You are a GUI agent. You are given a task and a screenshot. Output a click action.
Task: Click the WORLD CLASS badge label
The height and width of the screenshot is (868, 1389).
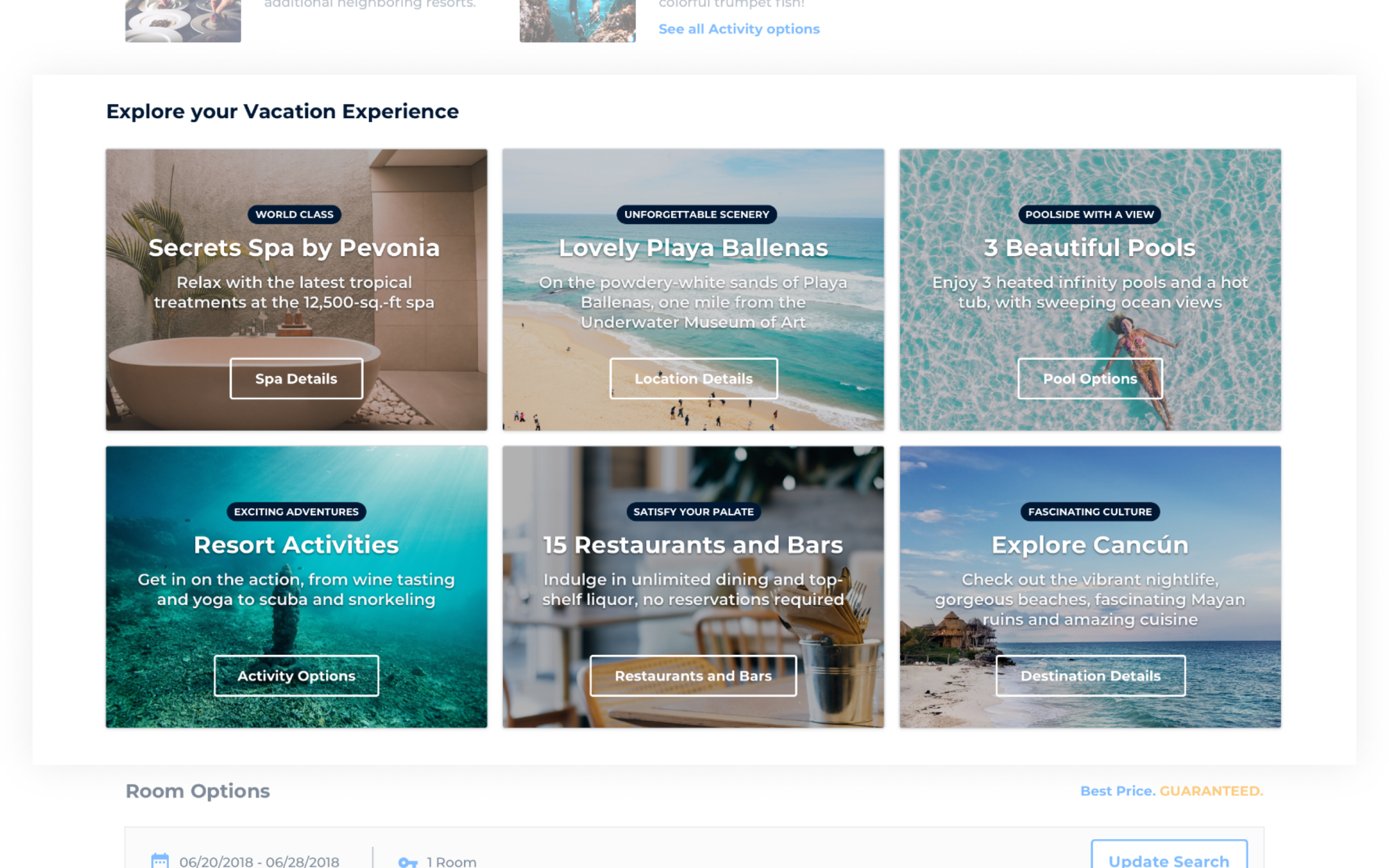[294, 214]
